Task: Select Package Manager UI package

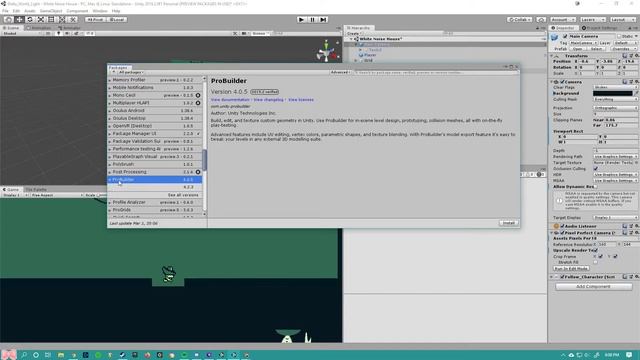Action: click(155, 133)
